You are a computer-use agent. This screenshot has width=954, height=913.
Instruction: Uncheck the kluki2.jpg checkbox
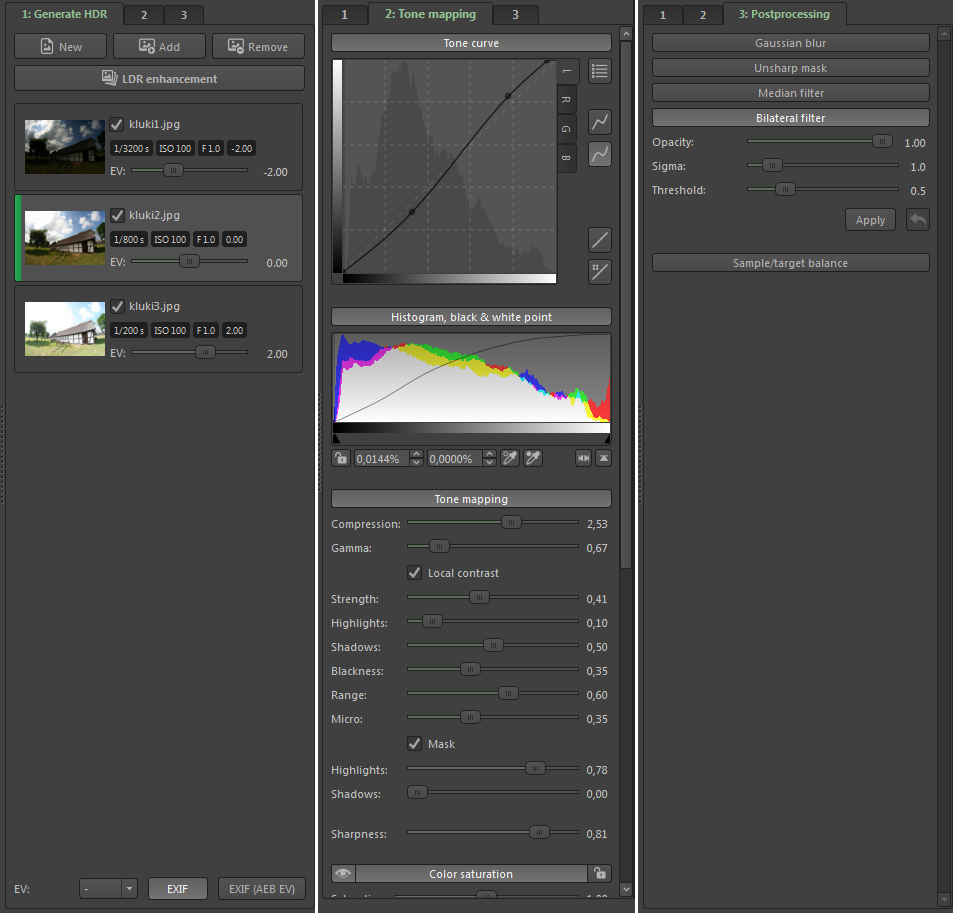tap(117, 215)
